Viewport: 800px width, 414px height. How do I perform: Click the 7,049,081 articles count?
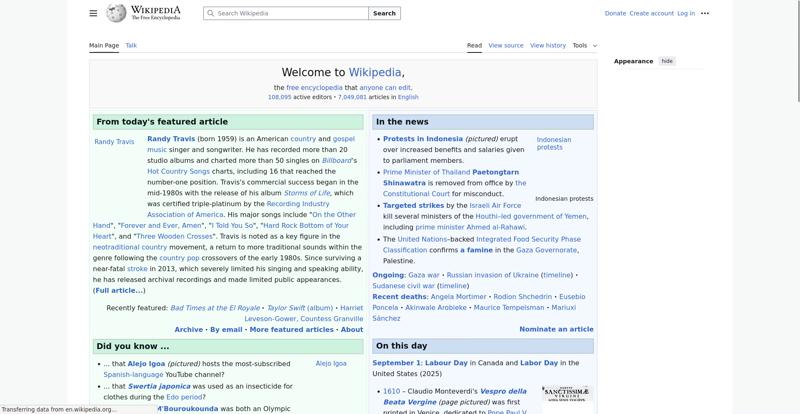(x=352, y=97)
